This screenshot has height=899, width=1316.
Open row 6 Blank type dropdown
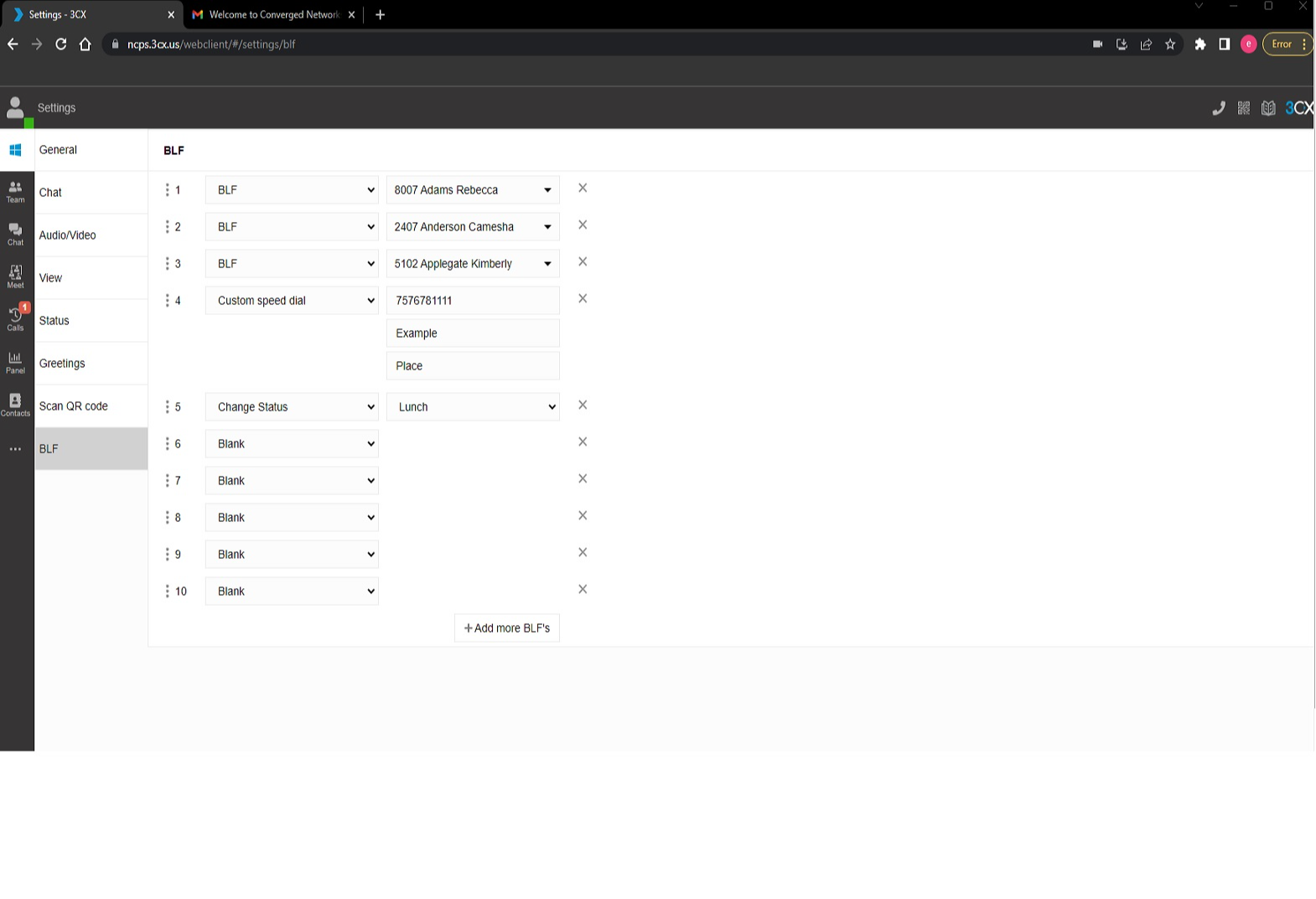coord(292,444)
